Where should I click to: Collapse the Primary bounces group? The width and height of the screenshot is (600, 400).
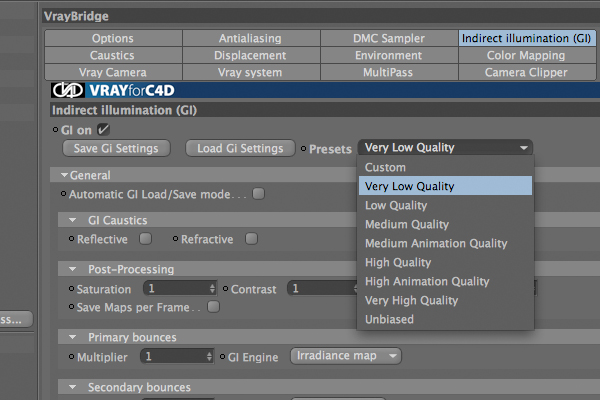72,337
